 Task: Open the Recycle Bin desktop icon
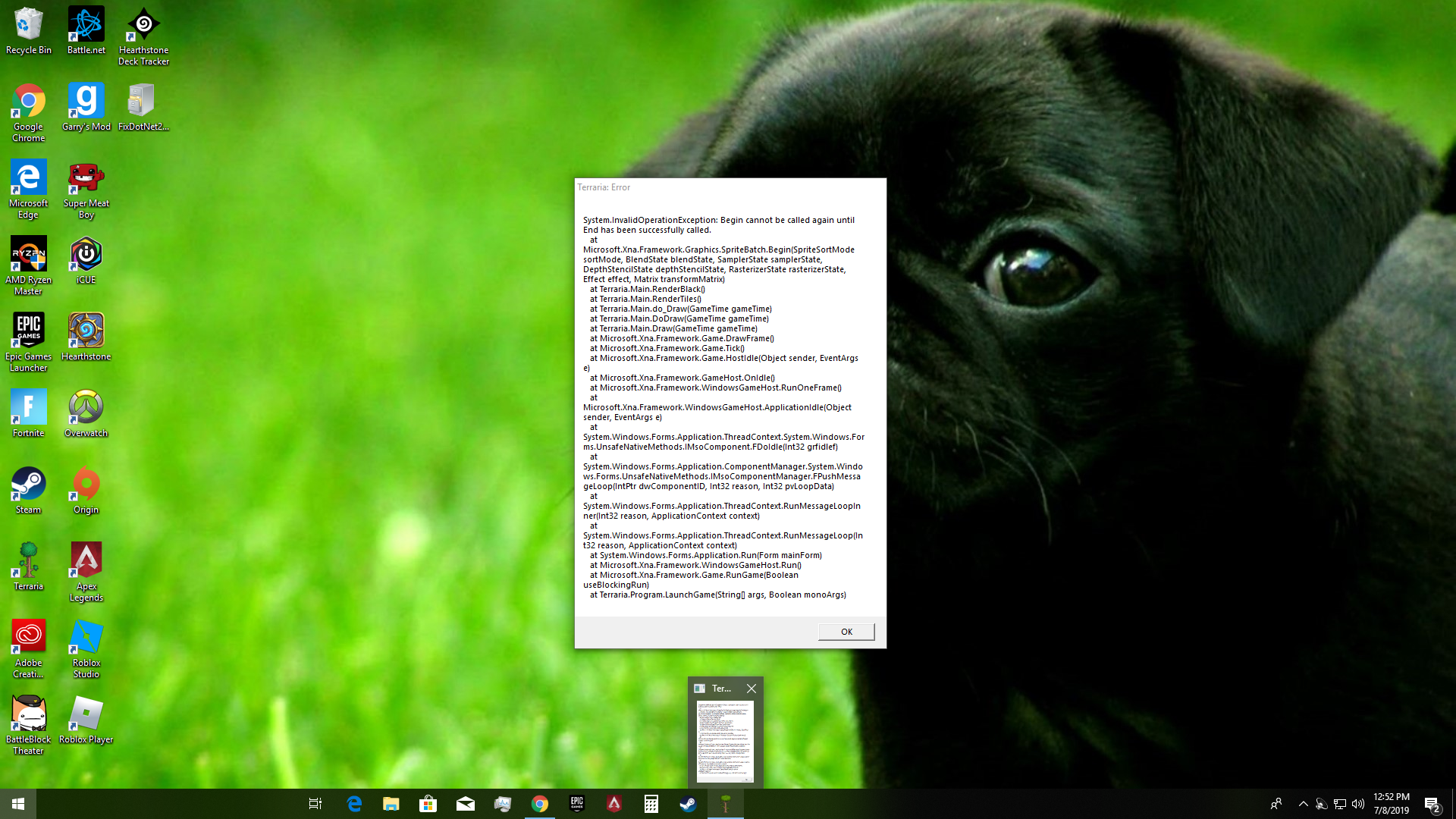(x=29, y=31)
